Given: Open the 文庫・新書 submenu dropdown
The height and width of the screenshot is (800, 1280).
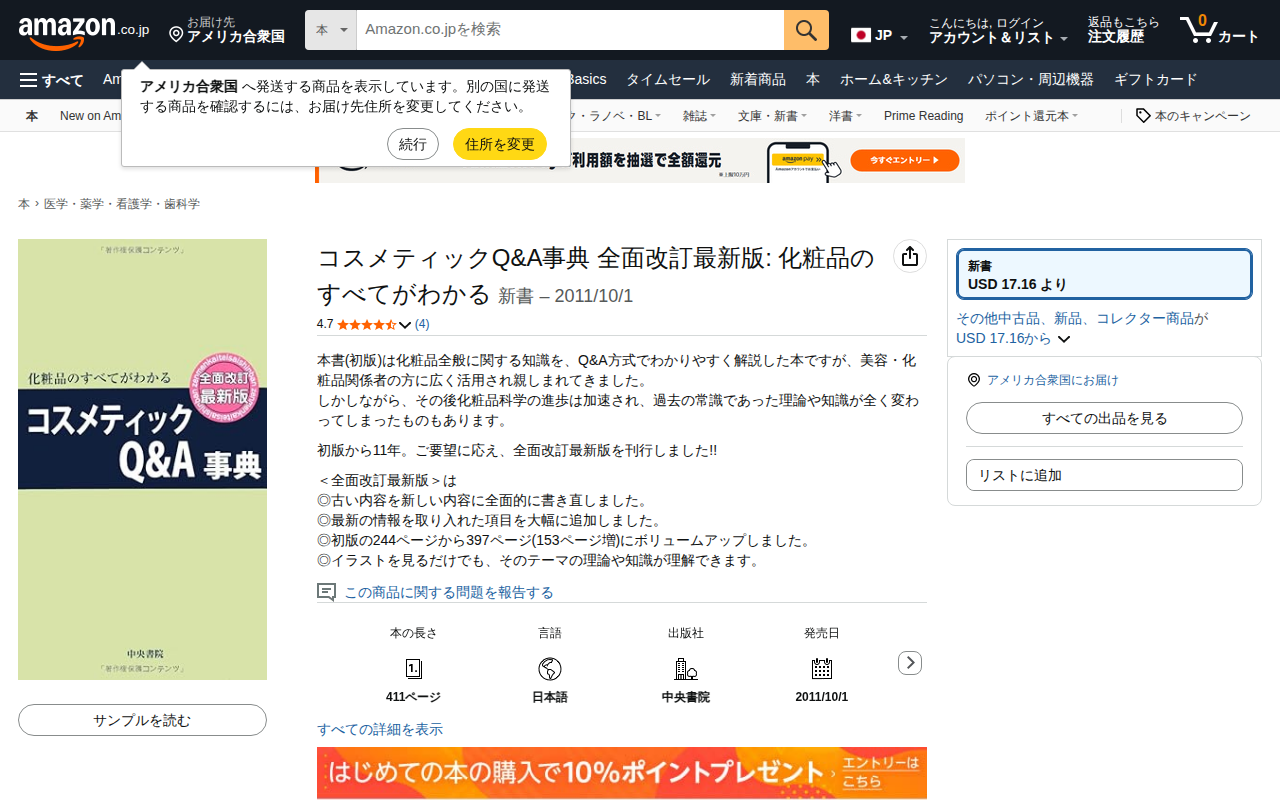Looking at the screenshot, I should [x=772, y=116].
